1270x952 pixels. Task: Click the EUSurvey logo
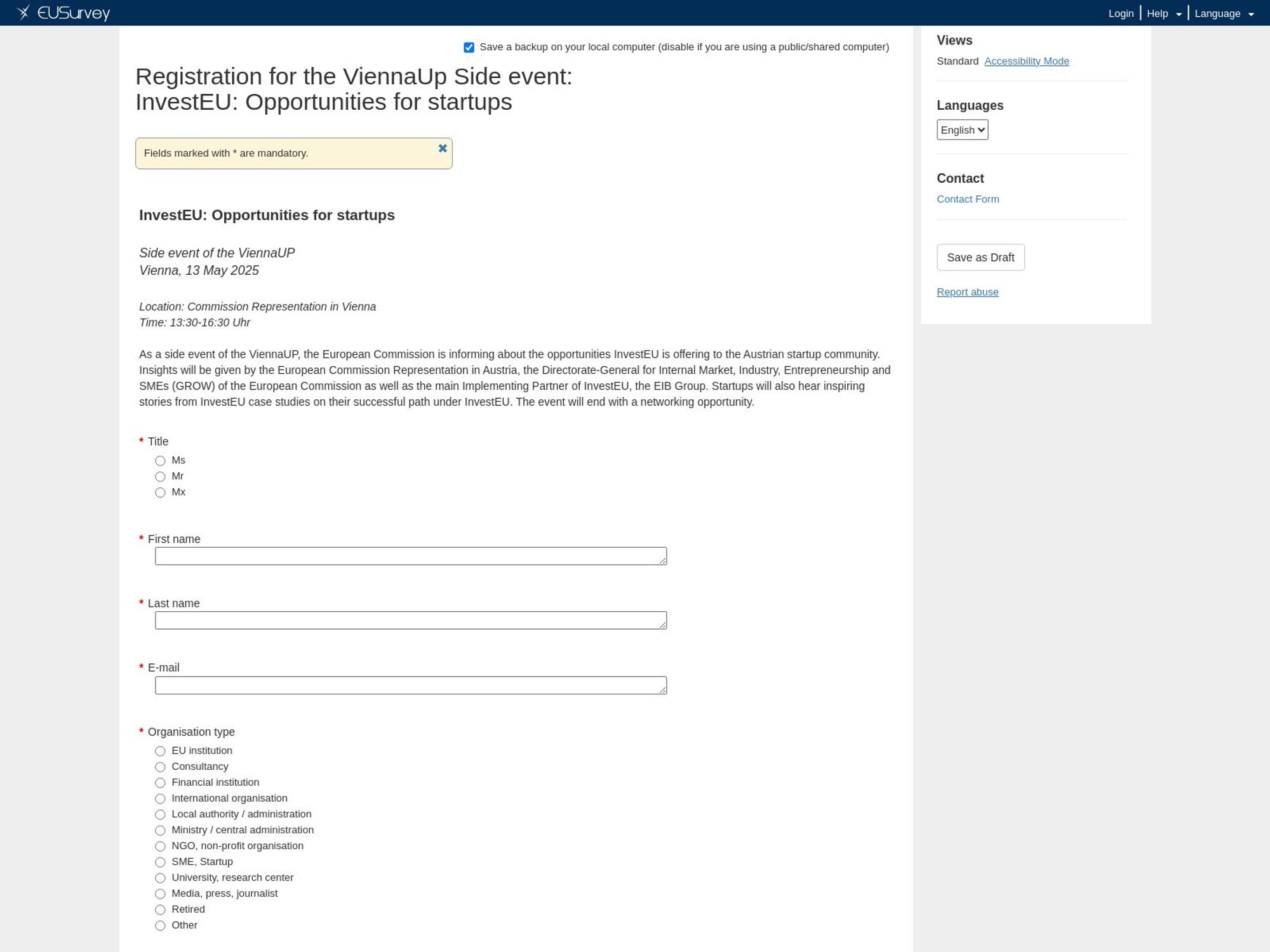tap(63, 12)
